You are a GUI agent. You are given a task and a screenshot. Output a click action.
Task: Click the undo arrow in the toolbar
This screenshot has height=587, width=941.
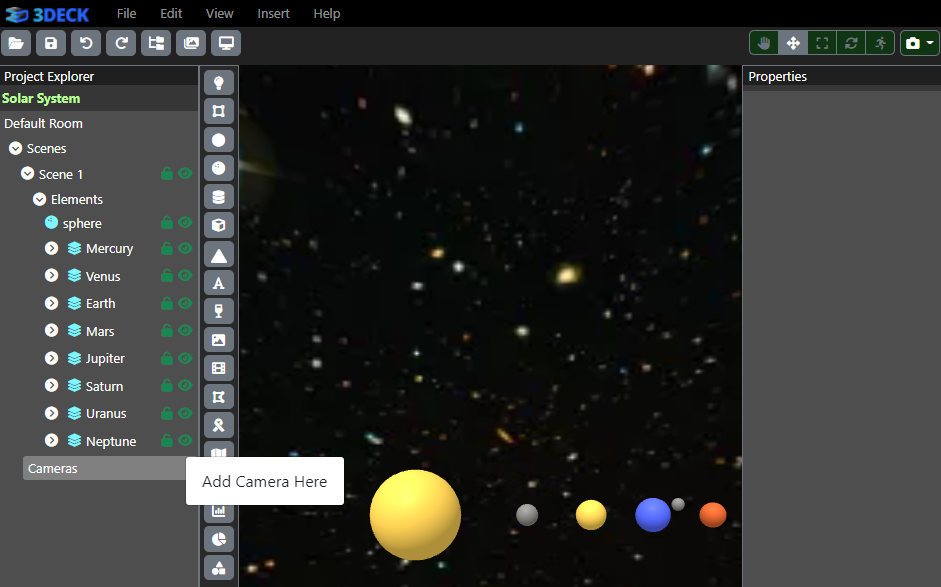coord(86,43)
